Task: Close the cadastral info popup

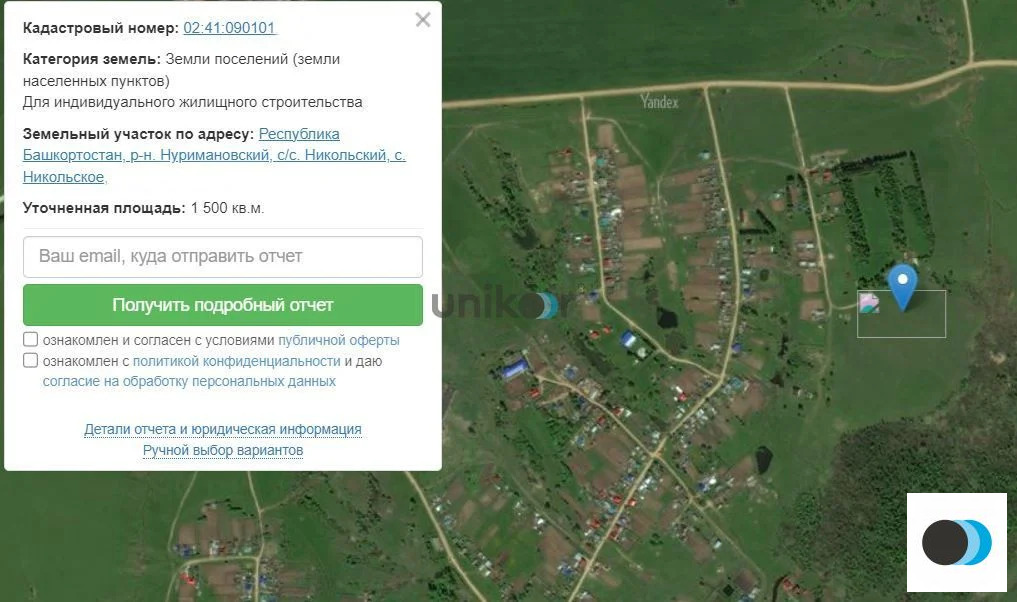Action: pyautogui.click(x=423, y=19)
